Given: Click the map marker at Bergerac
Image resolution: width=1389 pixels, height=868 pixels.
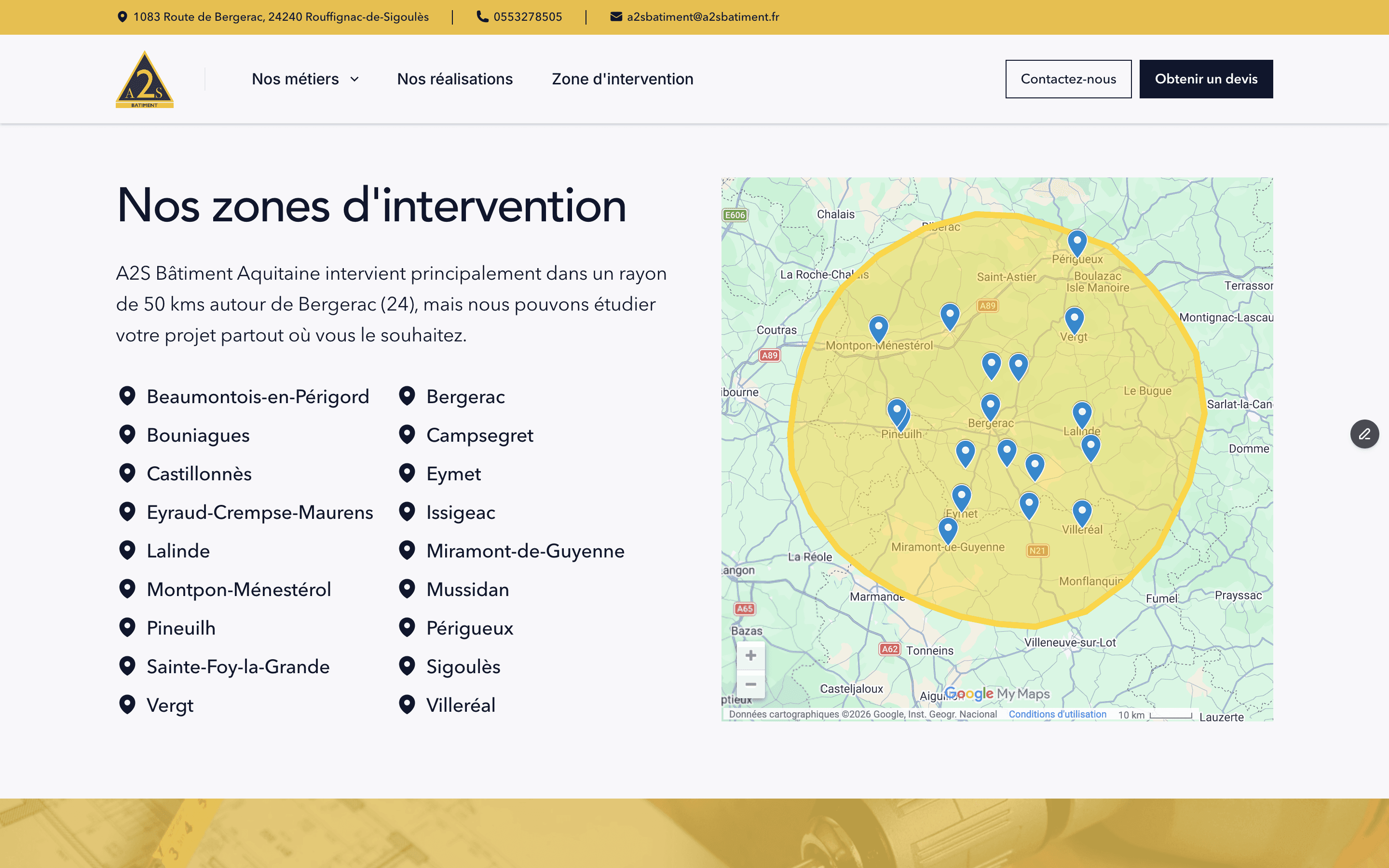Looking at the screenshot, I should point(990,406).
